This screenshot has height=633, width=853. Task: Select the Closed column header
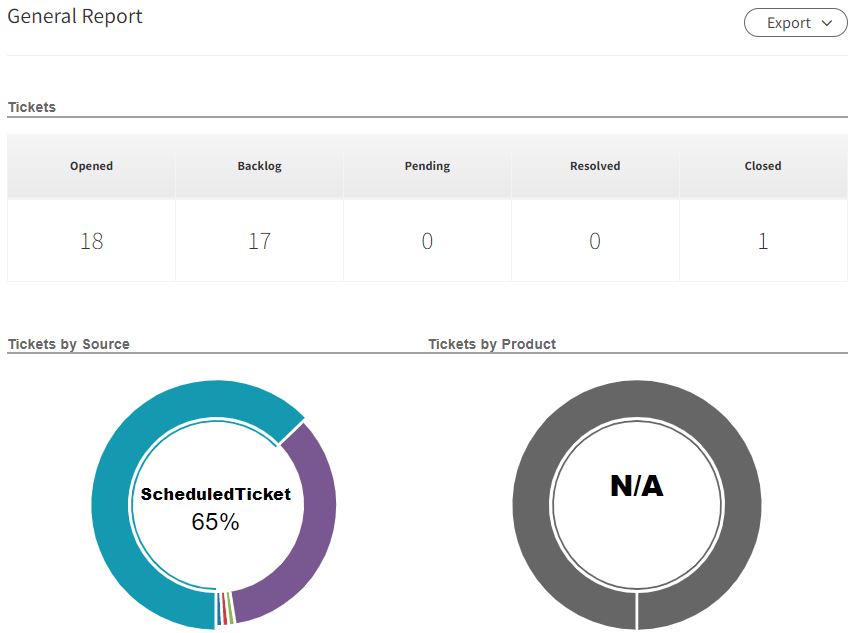click(763, 166)
